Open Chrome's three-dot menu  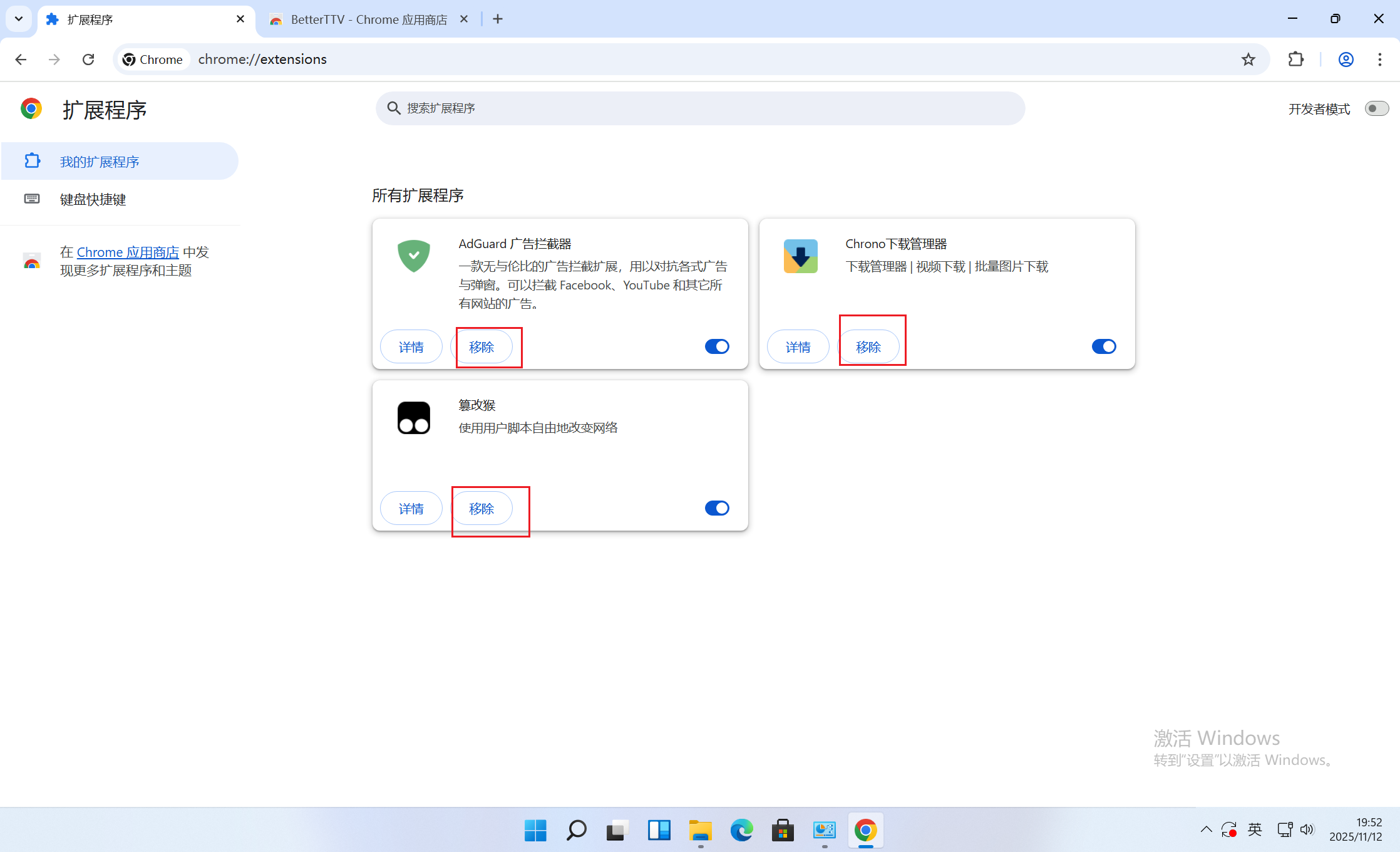tap(1380, 60)
